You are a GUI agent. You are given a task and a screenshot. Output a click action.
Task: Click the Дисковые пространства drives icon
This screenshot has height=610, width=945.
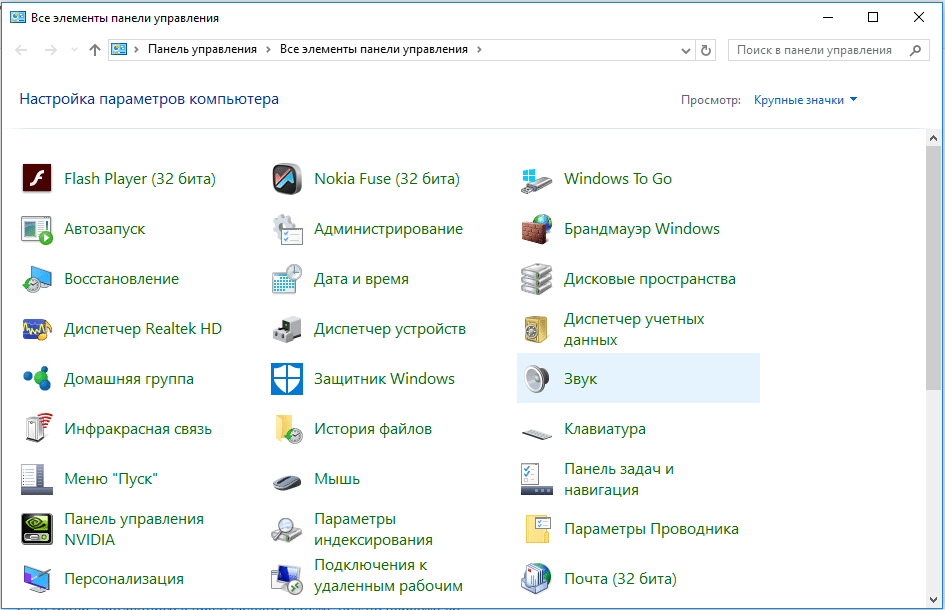pos(536,279)
